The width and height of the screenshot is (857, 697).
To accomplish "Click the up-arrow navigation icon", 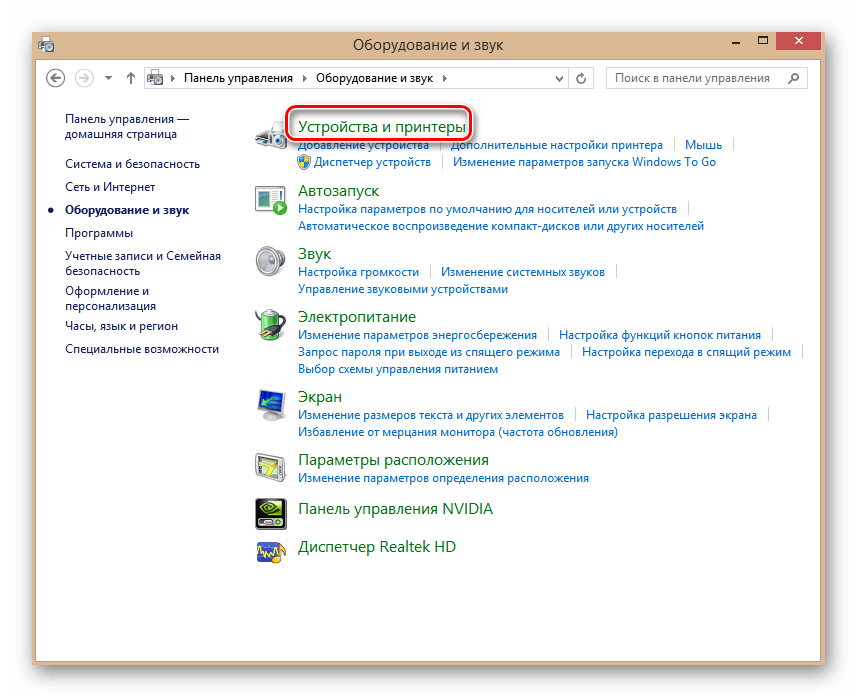I will (131, 77).
